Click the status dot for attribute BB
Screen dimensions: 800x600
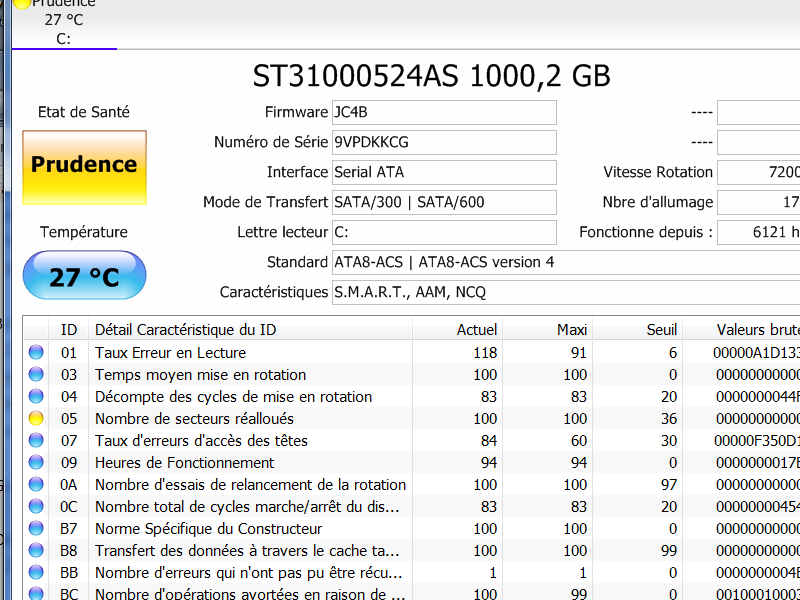pyautogui.click(x=36, y=572)
